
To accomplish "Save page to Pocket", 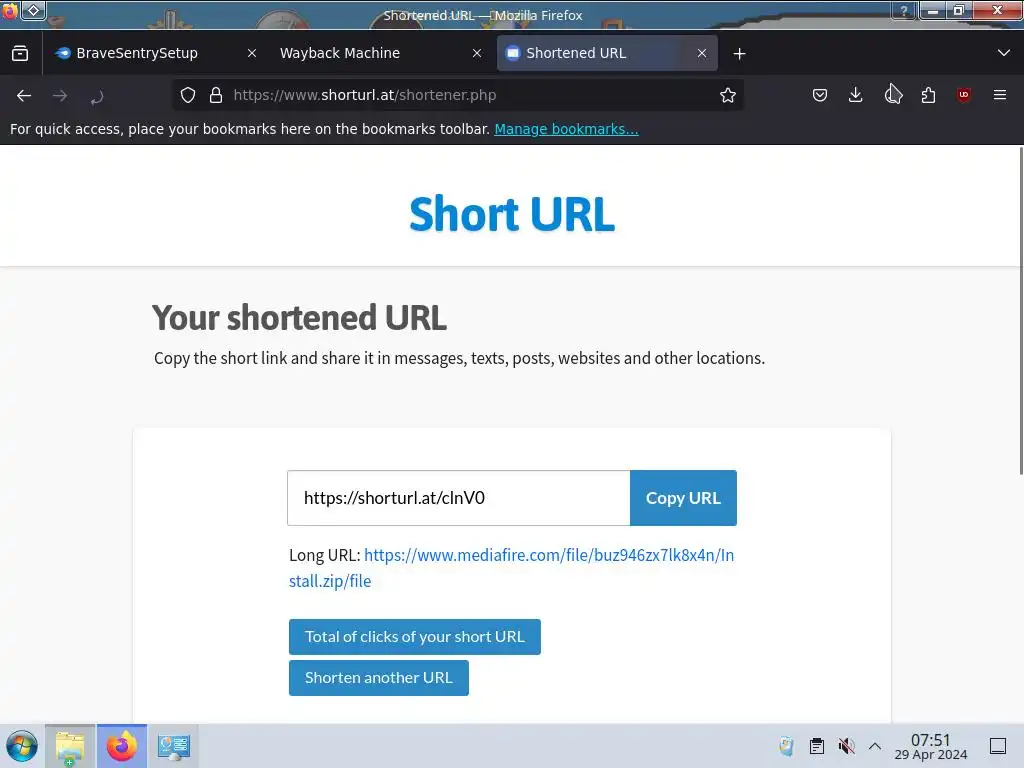I will (x=820, y=95).
